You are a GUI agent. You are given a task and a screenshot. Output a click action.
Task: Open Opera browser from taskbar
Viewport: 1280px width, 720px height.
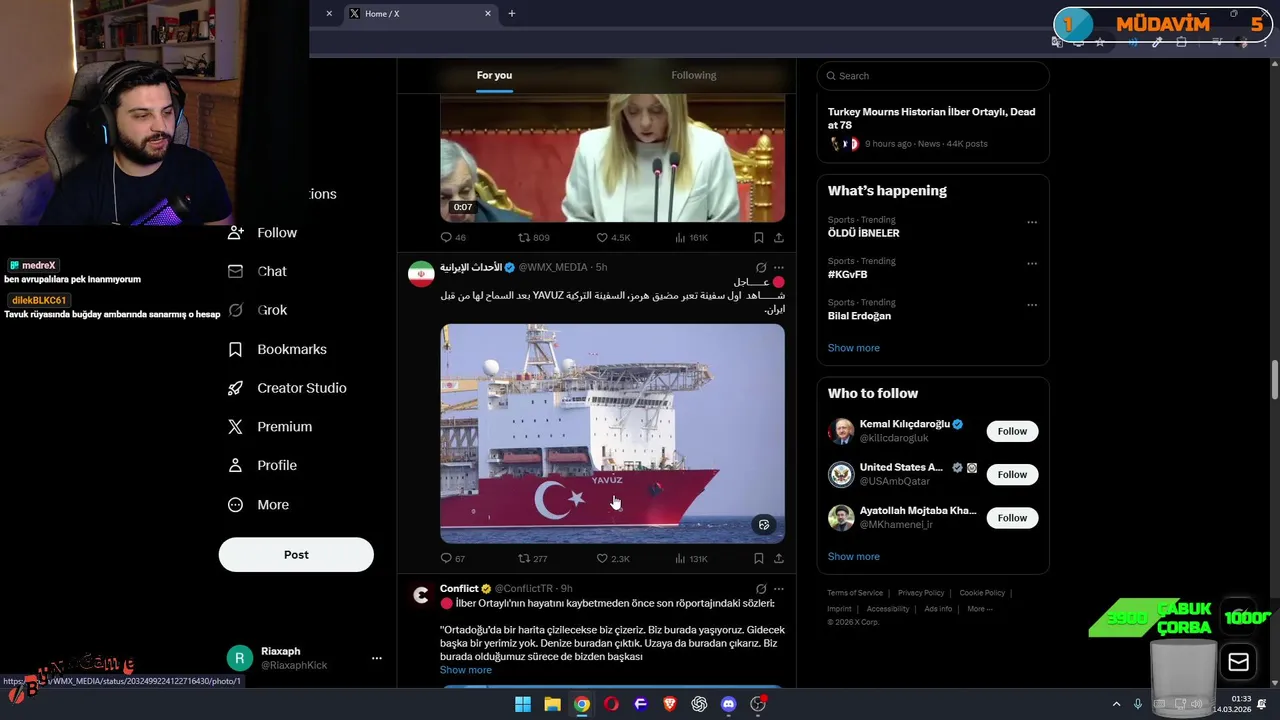pyautogui.click(x=611, y=704)
